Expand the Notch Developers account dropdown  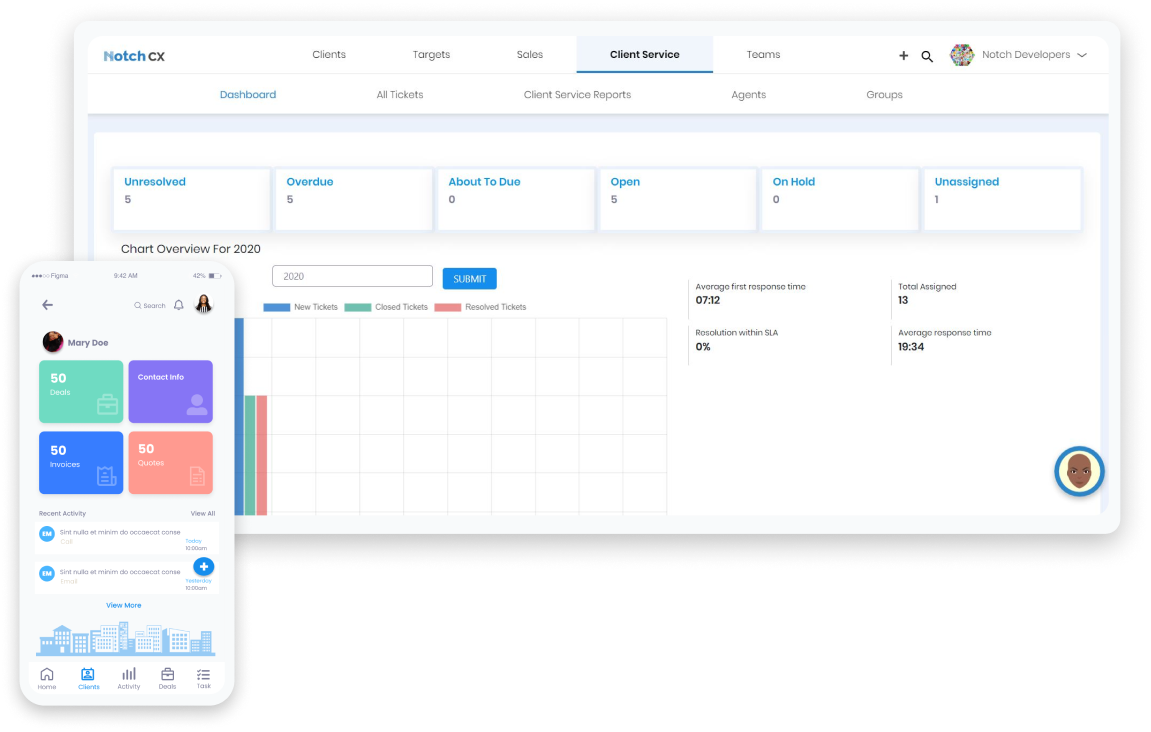pos(1081,55)
